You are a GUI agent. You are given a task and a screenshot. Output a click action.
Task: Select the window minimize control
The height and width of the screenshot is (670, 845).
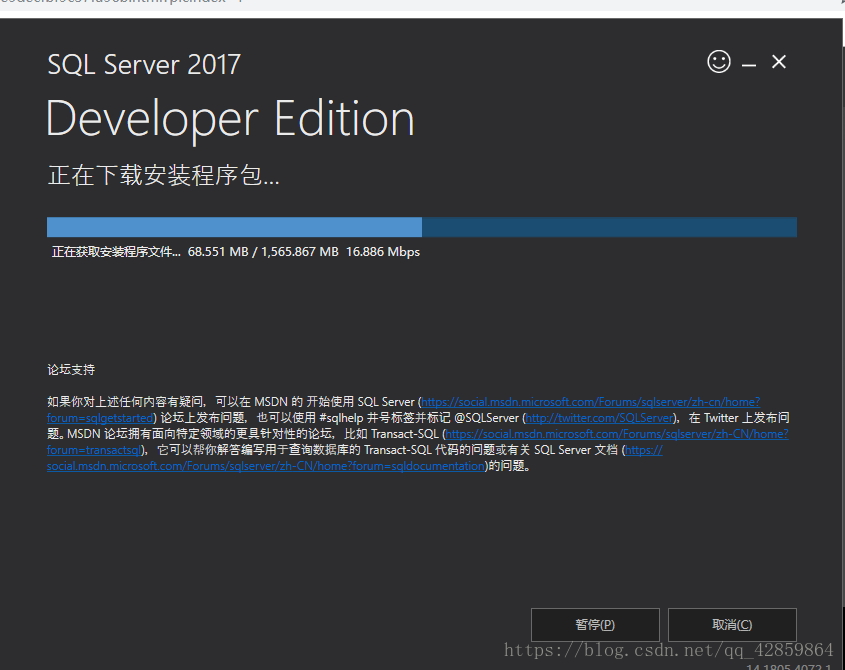pyautogui.click(x=748, y=62)
